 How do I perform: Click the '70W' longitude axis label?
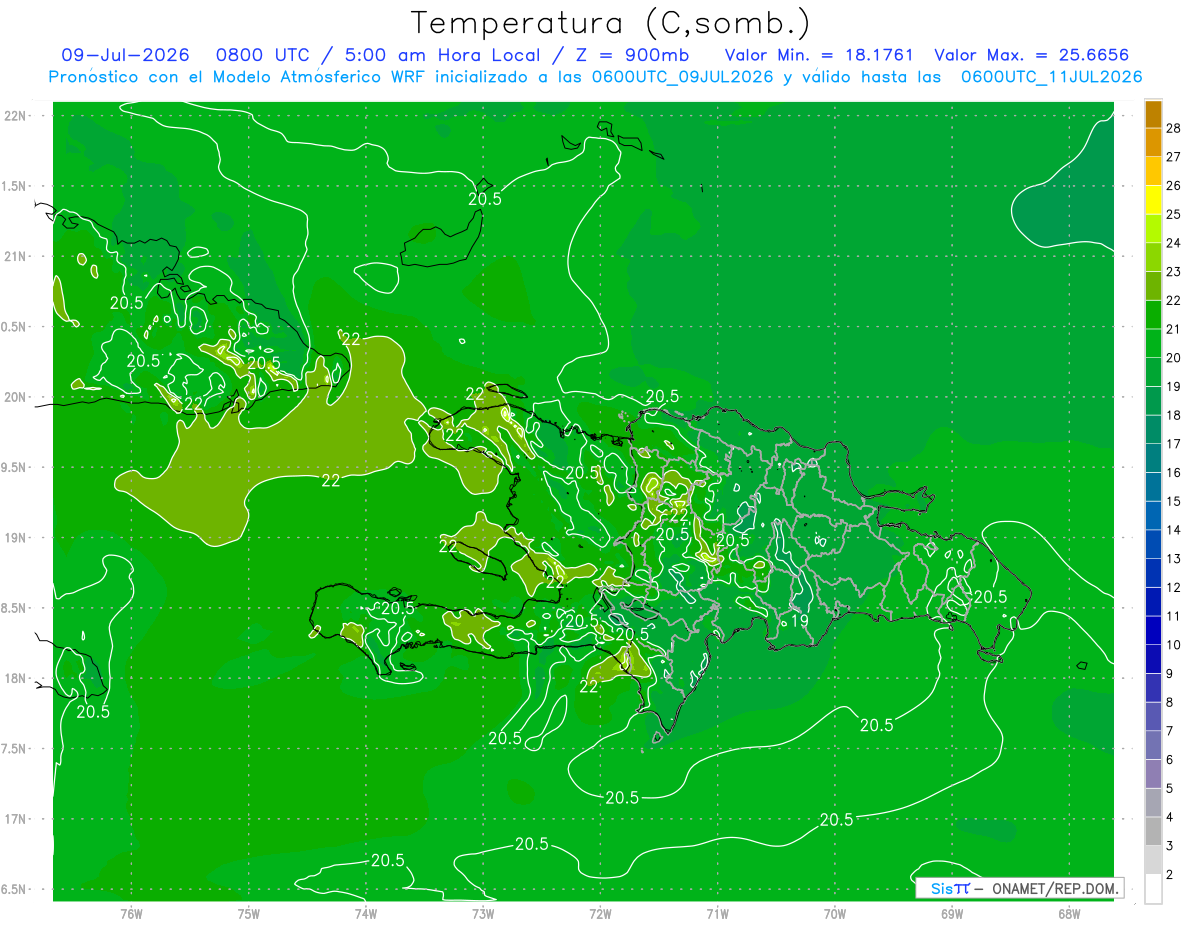pyautogui.click(x=835, y=913)
